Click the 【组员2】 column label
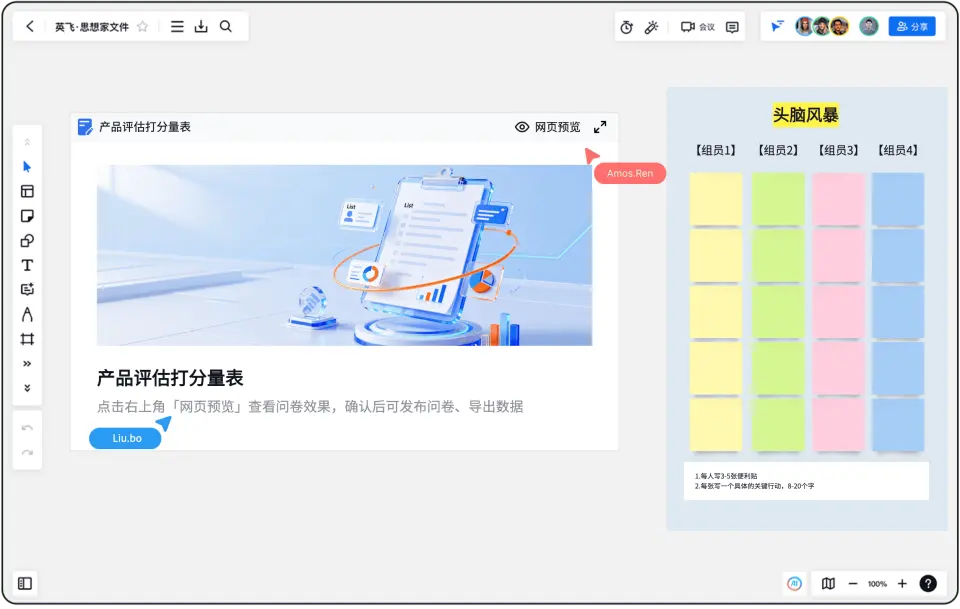 (778, 150)
